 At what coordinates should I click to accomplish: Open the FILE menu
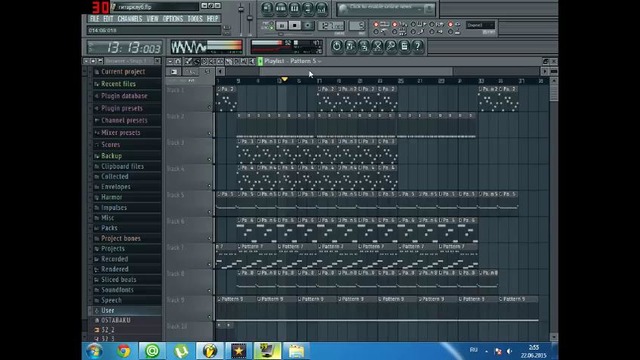[x=94, y=19]
